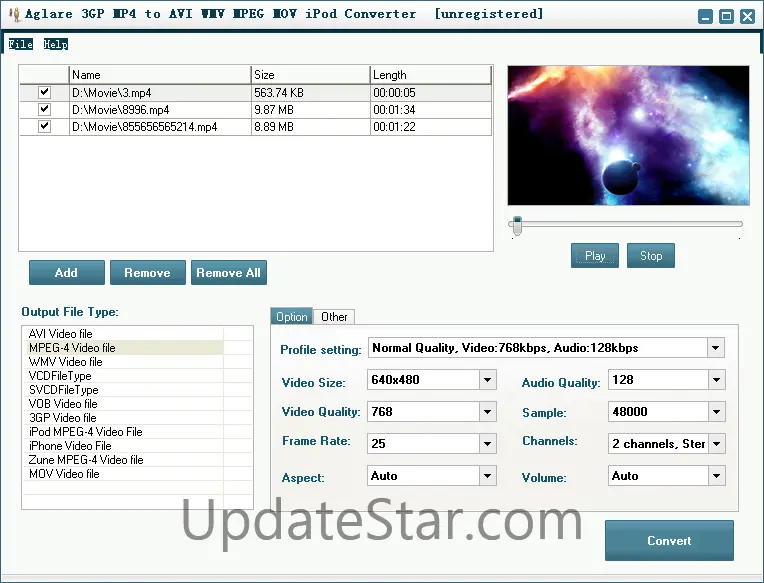Click the video preview image

629,135
